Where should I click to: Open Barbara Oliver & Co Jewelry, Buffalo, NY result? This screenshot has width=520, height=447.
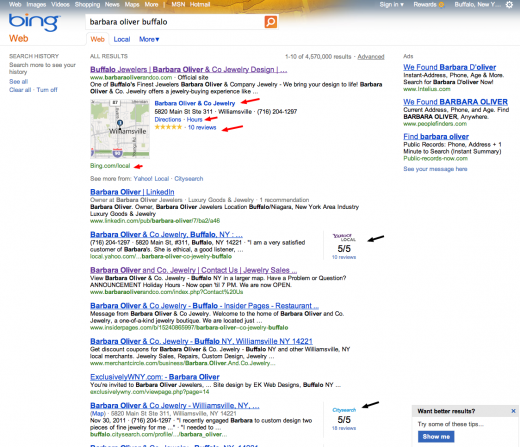pyautogui.click(x=166, y=235)
